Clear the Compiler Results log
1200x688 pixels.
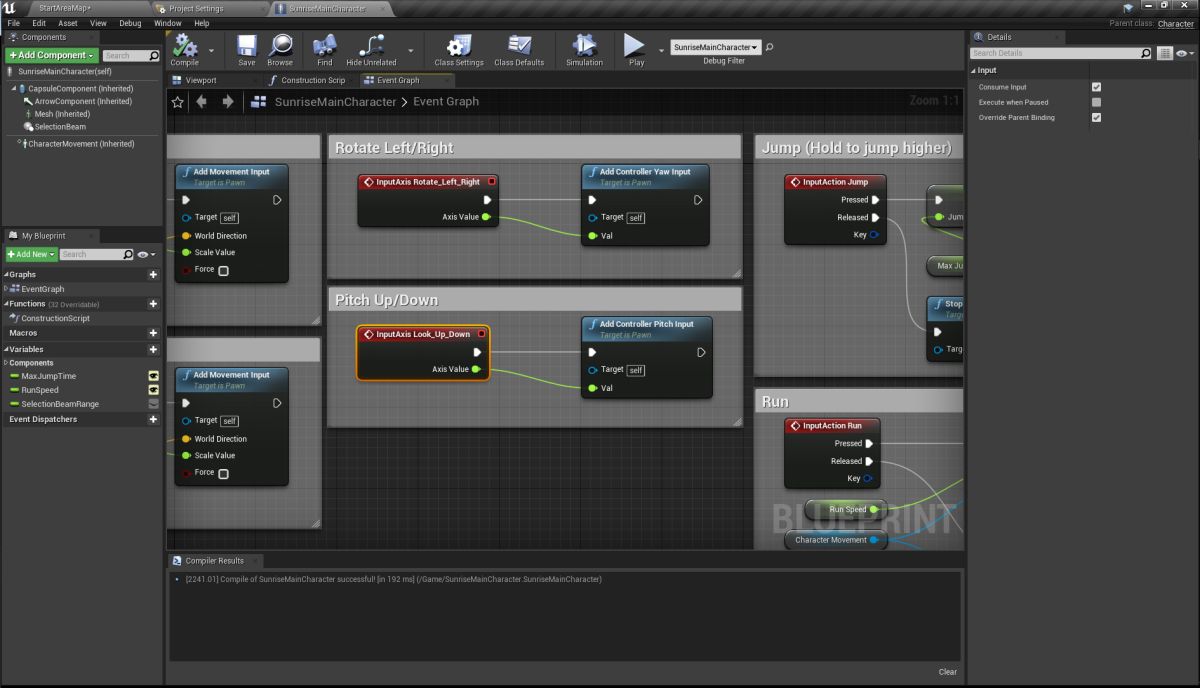948,672
